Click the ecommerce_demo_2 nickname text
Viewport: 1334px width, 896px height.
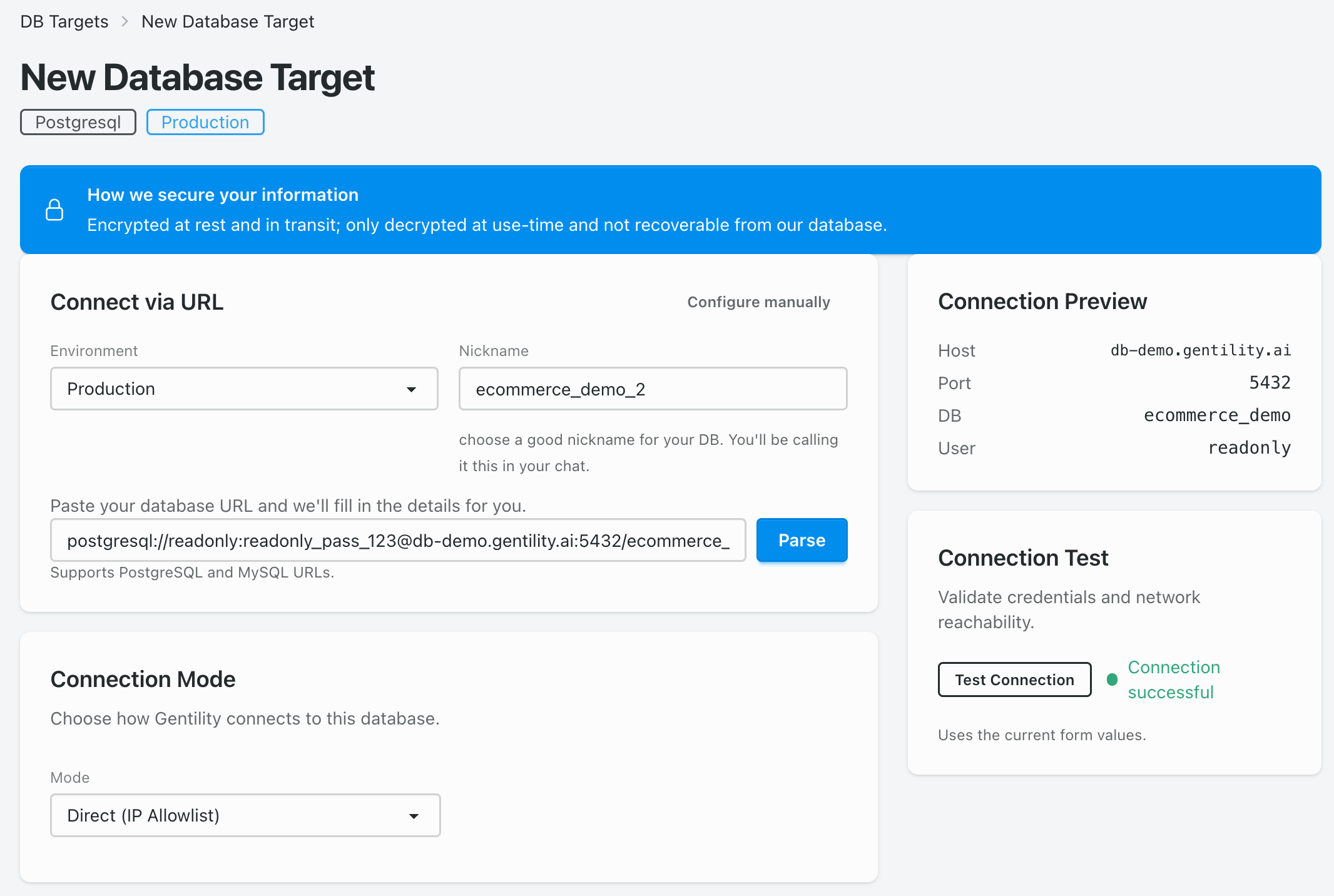[562, 389]
